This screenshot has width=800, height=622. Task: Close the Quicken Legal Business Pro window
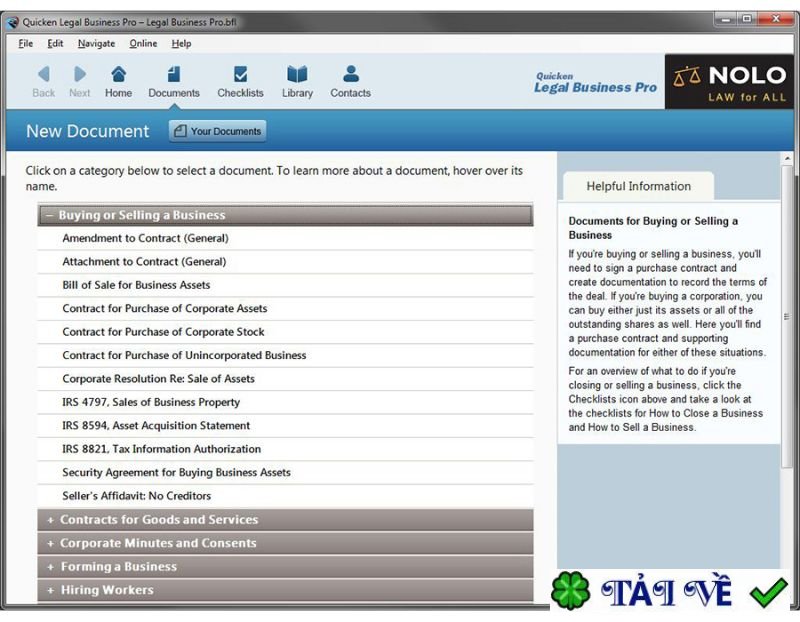[x=776, y=19]
